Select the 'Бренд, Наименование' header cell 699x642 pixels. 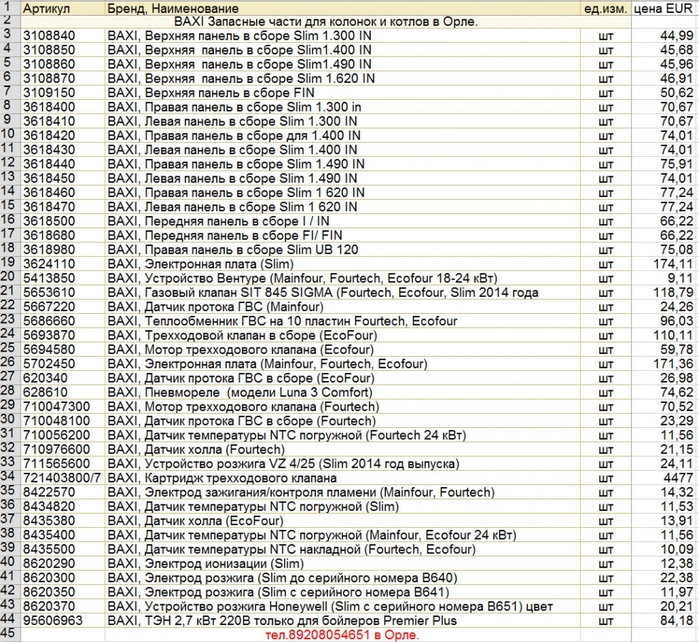tap(343, 8)
